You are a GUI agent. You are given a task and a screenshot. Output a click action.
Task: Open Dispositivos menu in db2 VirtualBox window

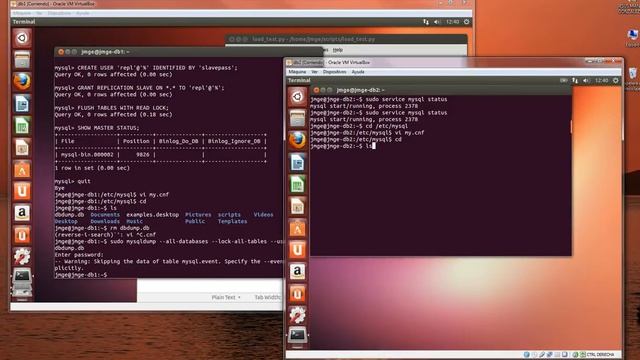click(334, 72)
